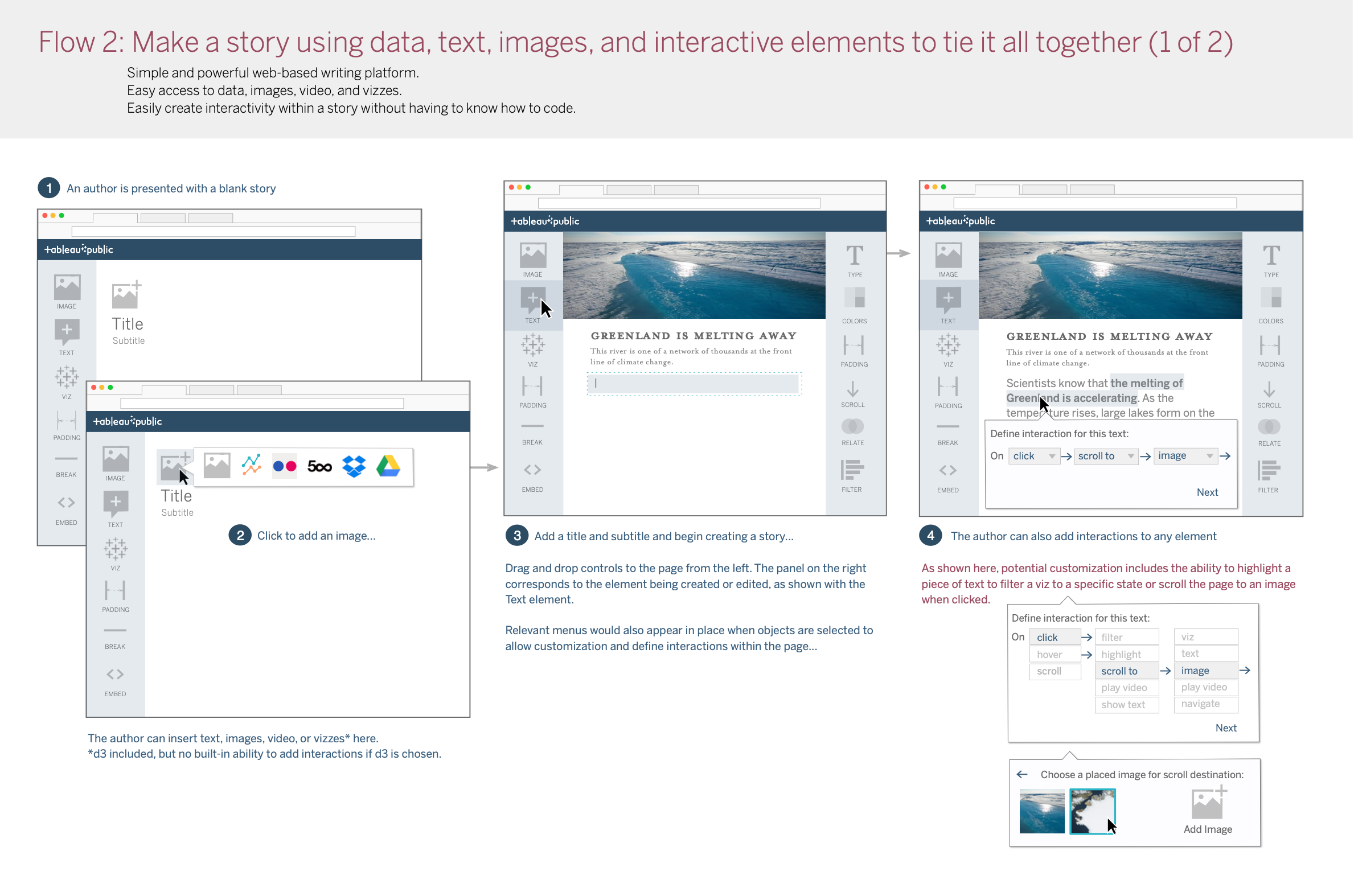Click the add image placeholder in blank story
The height and width of the screenshot is (896, 1354).
126,294
